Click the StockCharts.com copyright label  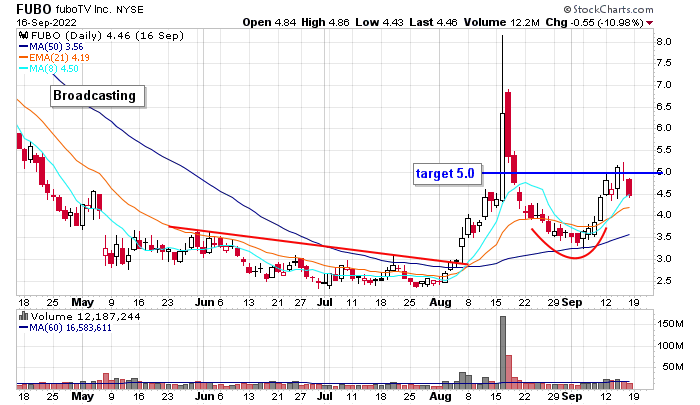[x=608, y=9]
